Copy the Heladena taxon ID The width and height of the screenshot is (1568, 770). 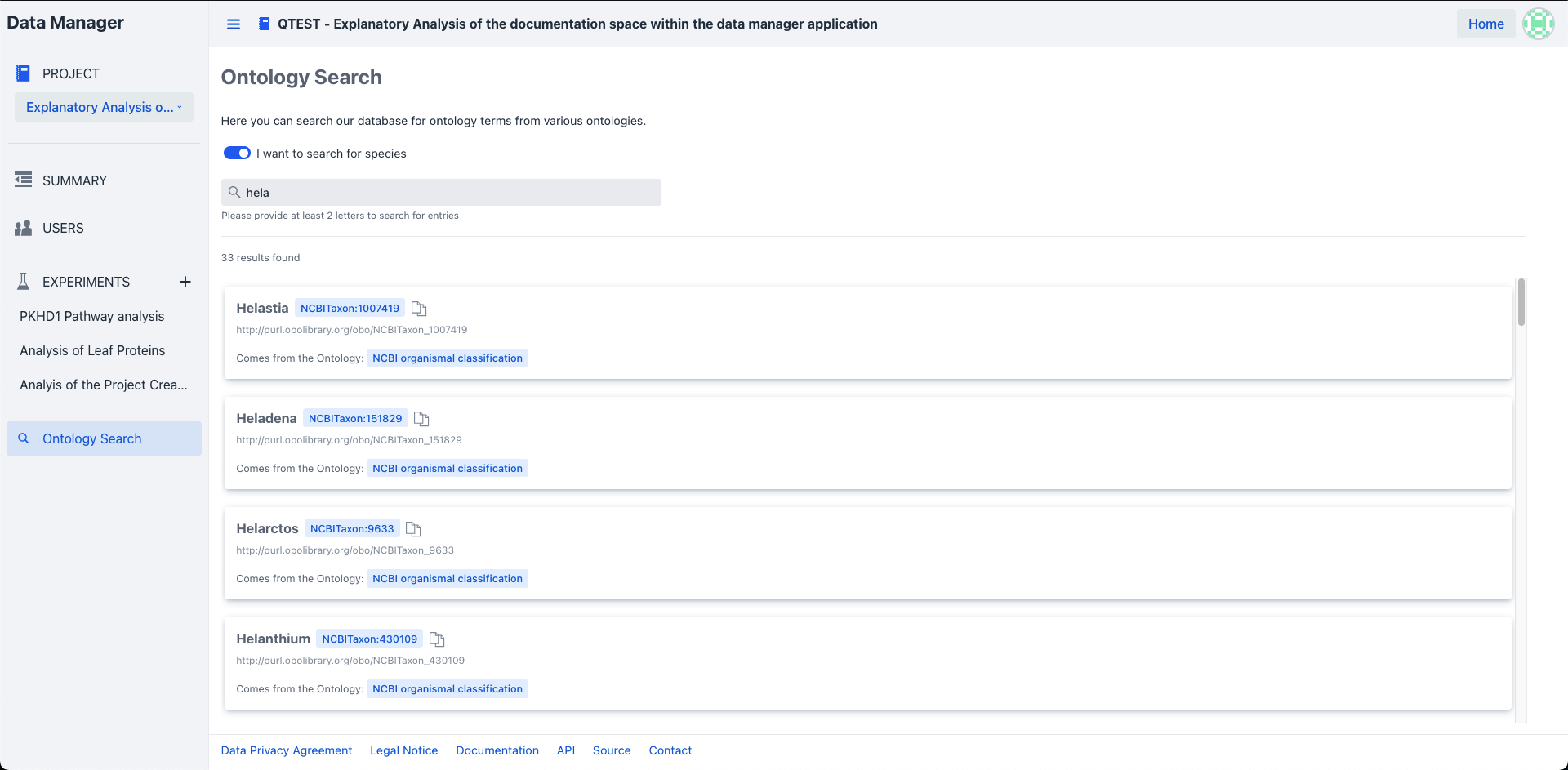[x=421, y=419]
